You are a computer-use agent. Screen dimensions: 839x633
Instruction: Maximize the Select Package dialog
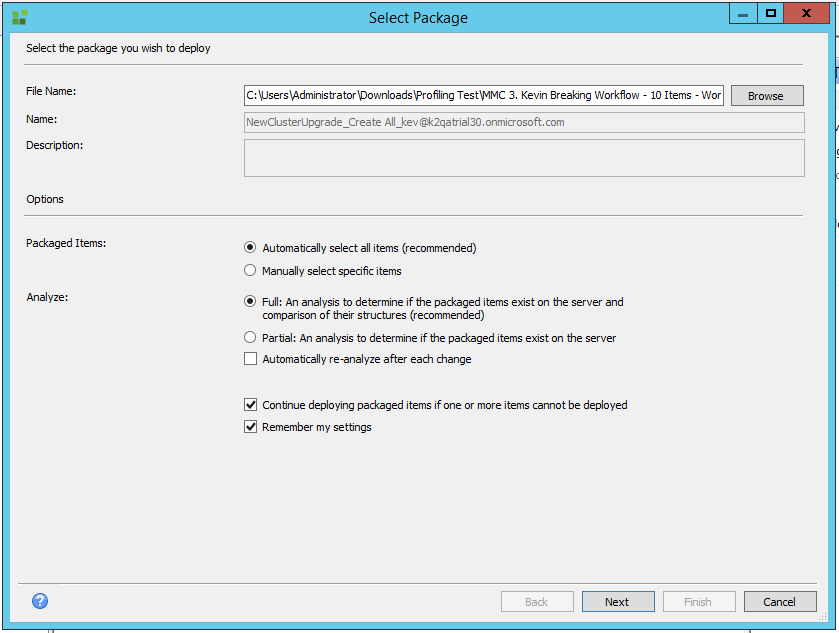pyautogui.click(x=771, y=13)
